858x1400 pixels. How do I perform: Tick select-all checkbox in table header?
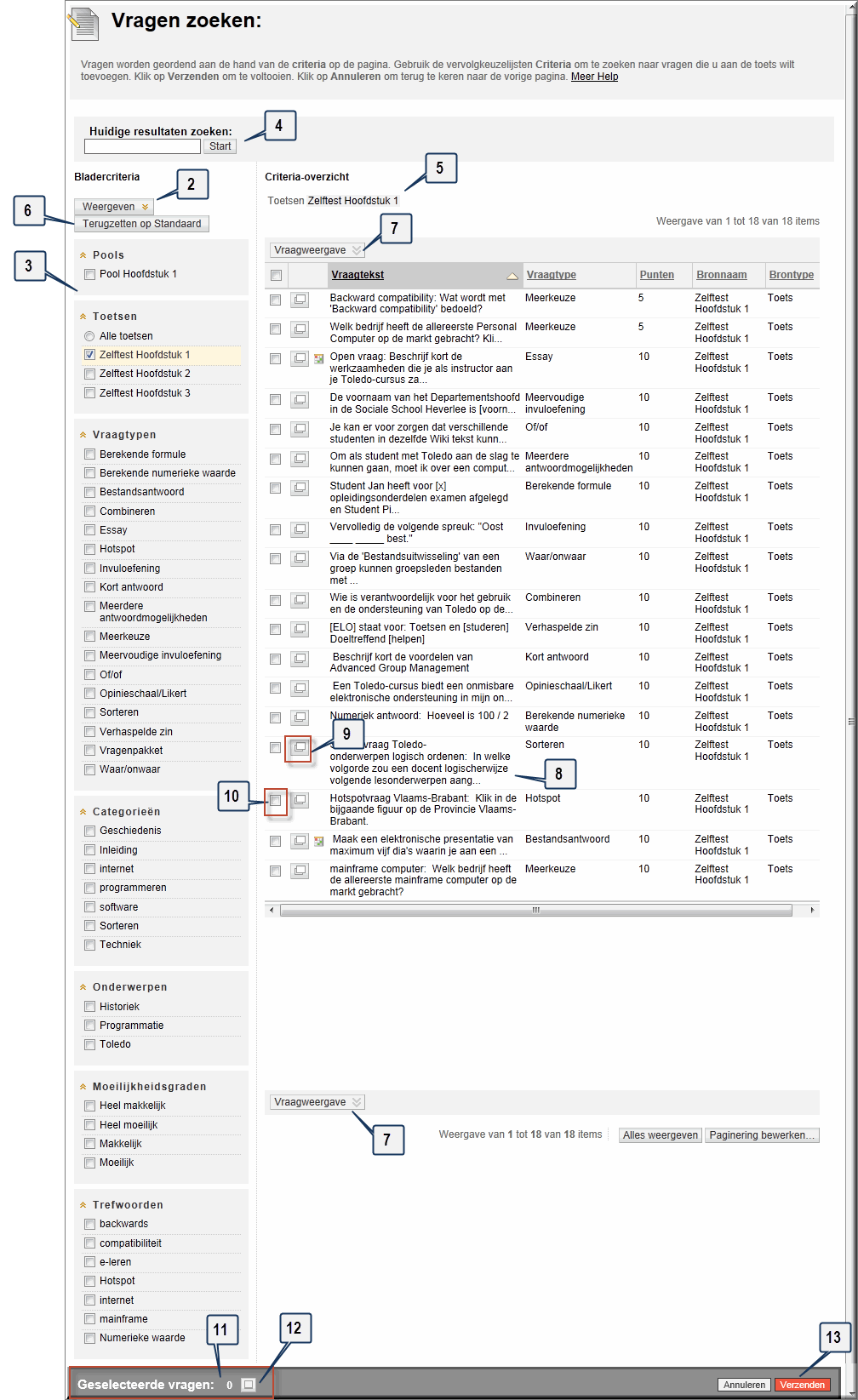tap(276, 276)
